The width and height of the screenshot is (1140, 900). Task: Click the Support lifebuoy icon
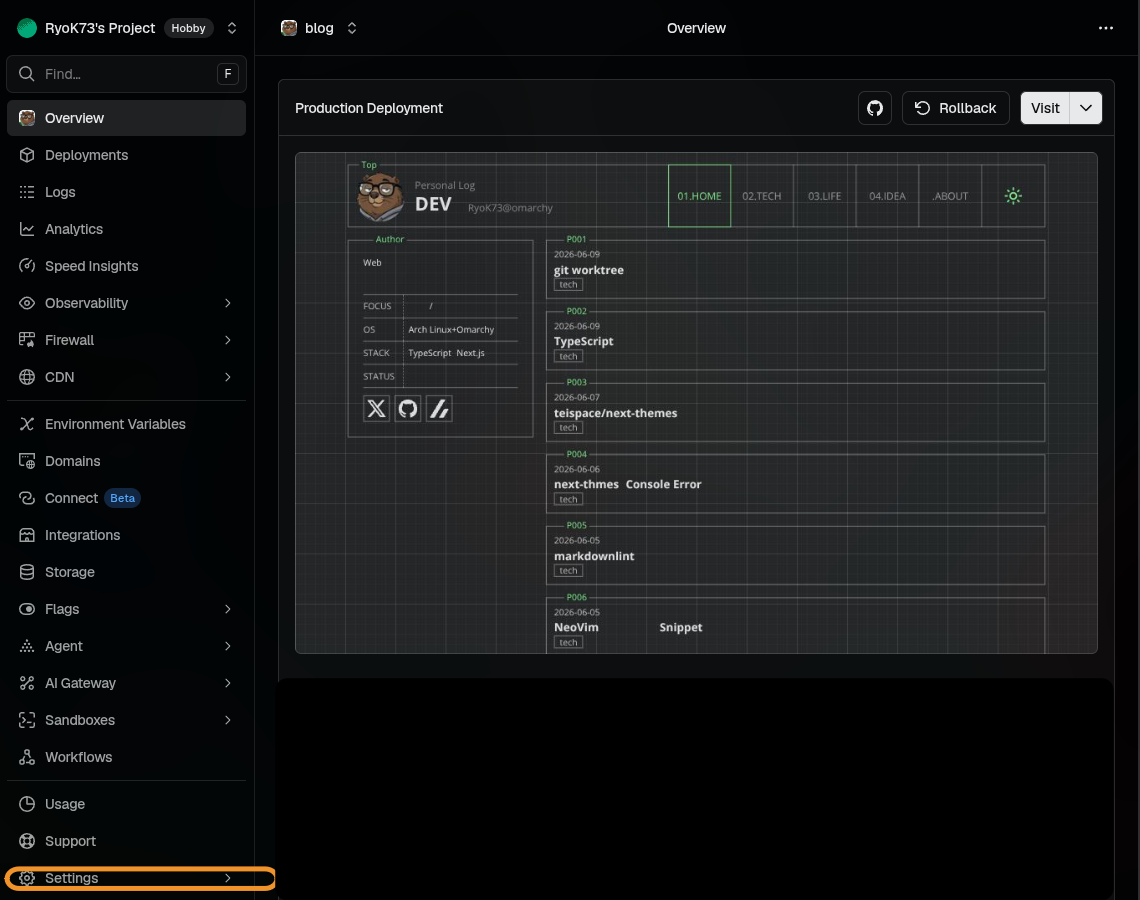pyautogui.click(x=27, y=841)
